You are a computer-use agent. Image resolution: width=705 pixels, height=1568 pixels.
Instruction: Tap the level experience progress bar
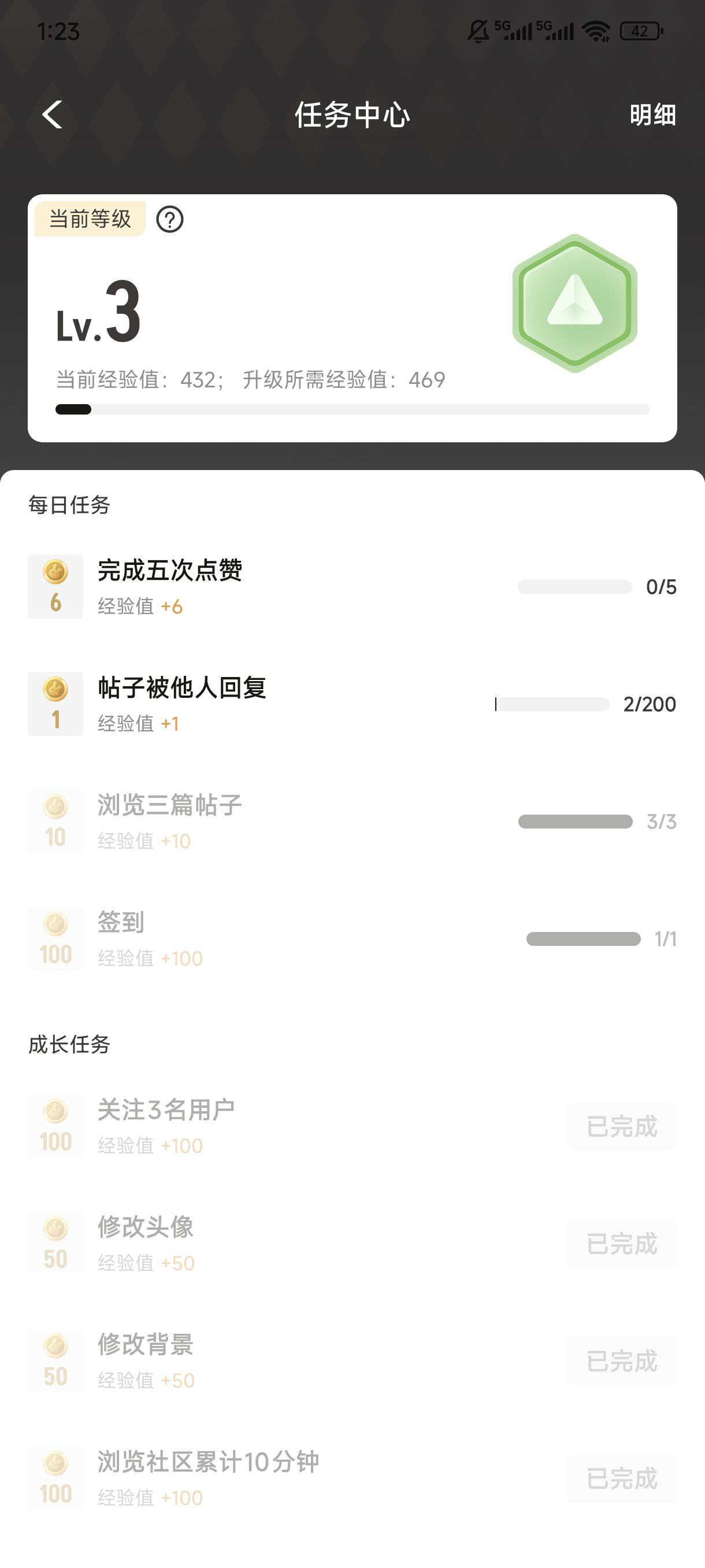352,410
